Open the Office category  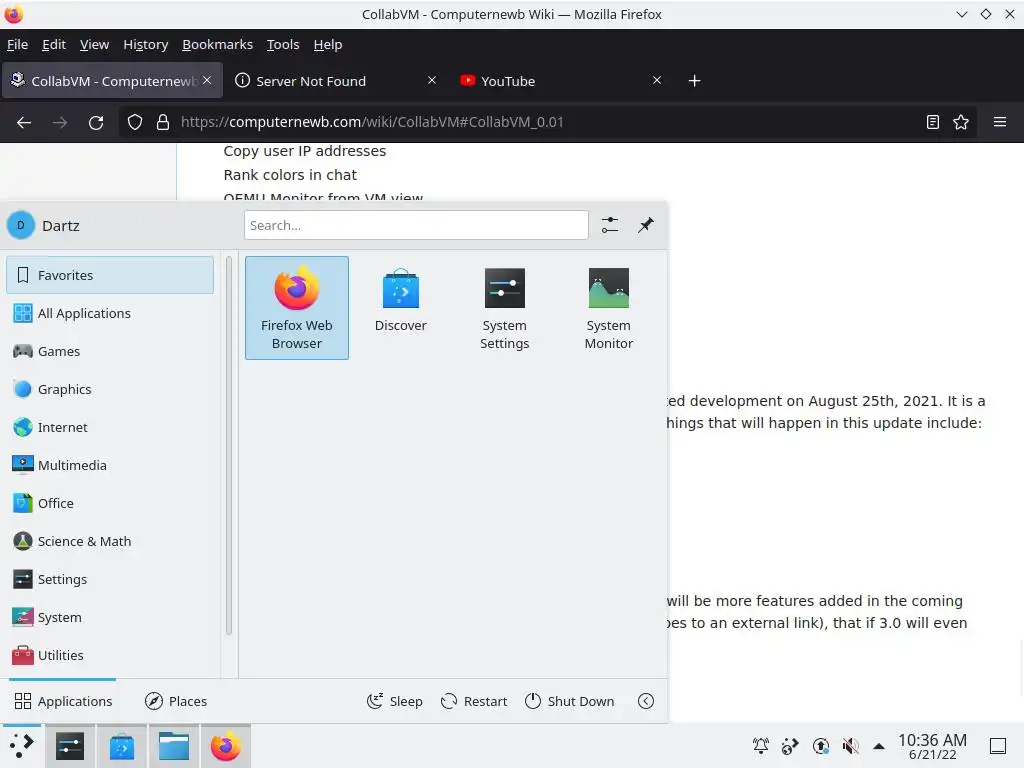click(110, 503)
